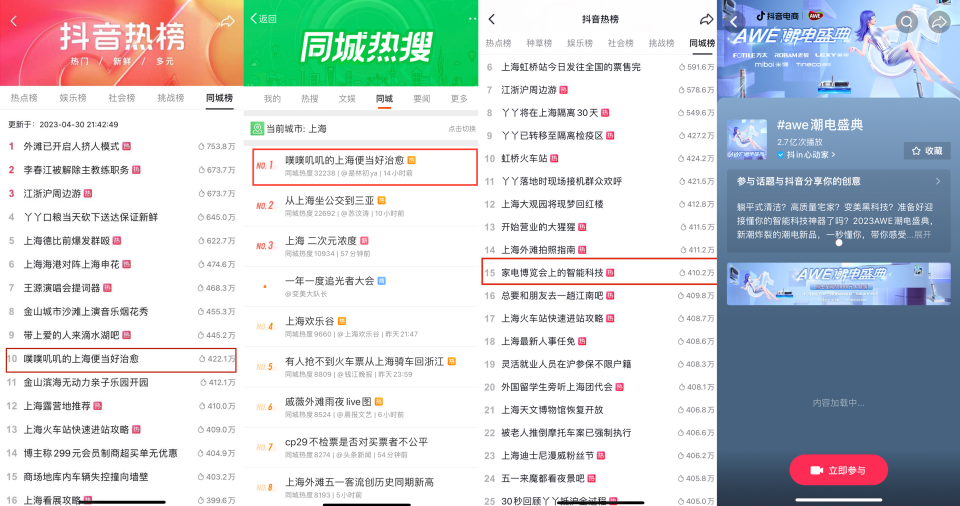Select 更多 tab in 同城热搜
The height and width of the screenshot is (506, 960).
pos(459,99)
